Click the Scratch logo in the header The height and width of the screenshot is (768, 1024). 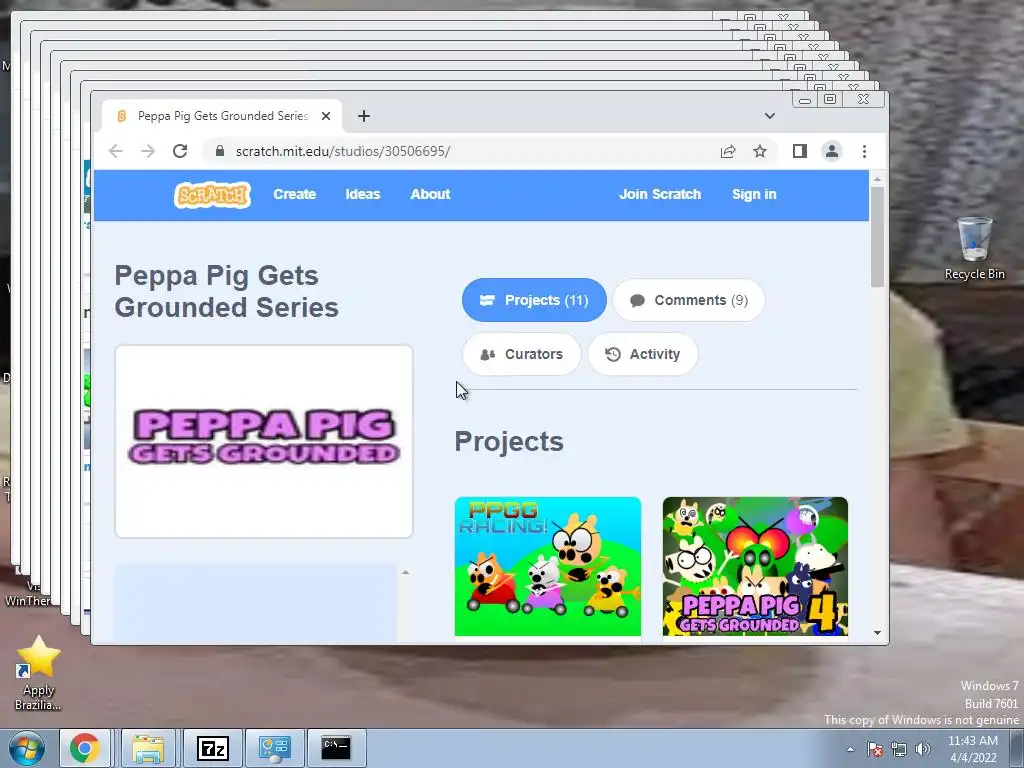tap(212, 195)
